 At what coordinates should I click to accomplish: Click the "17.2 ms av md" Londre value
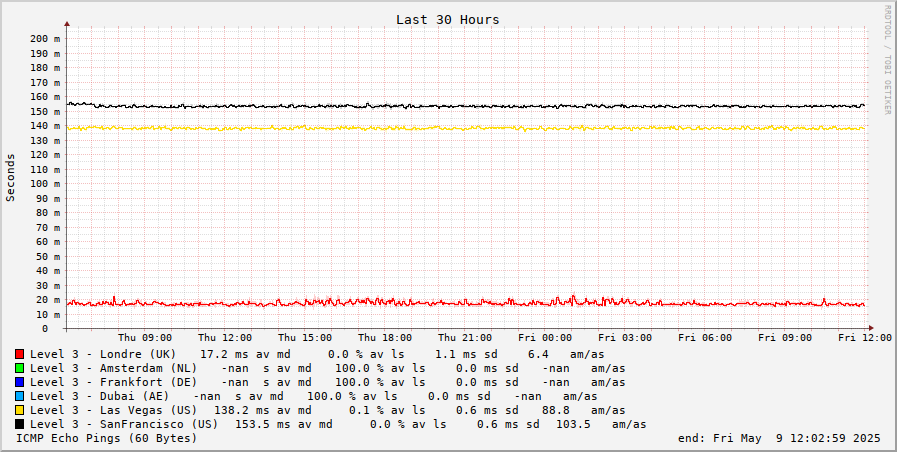point(245,354)
